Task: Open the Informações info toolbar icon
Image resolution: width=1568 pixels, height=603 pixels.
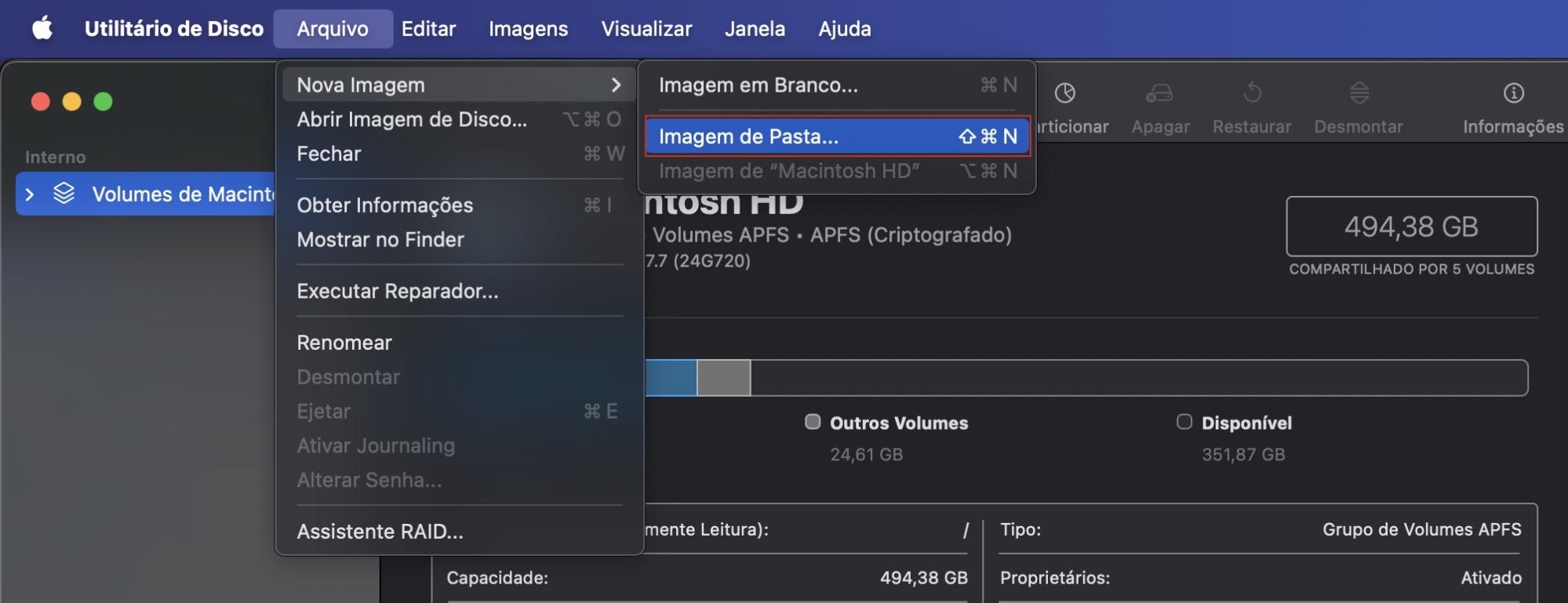Action: point(1513,93)
